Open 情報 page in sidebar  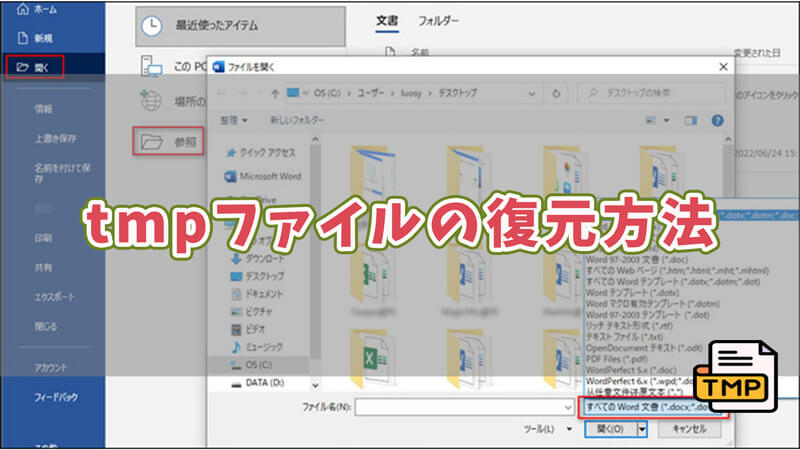tap(43, 109)
